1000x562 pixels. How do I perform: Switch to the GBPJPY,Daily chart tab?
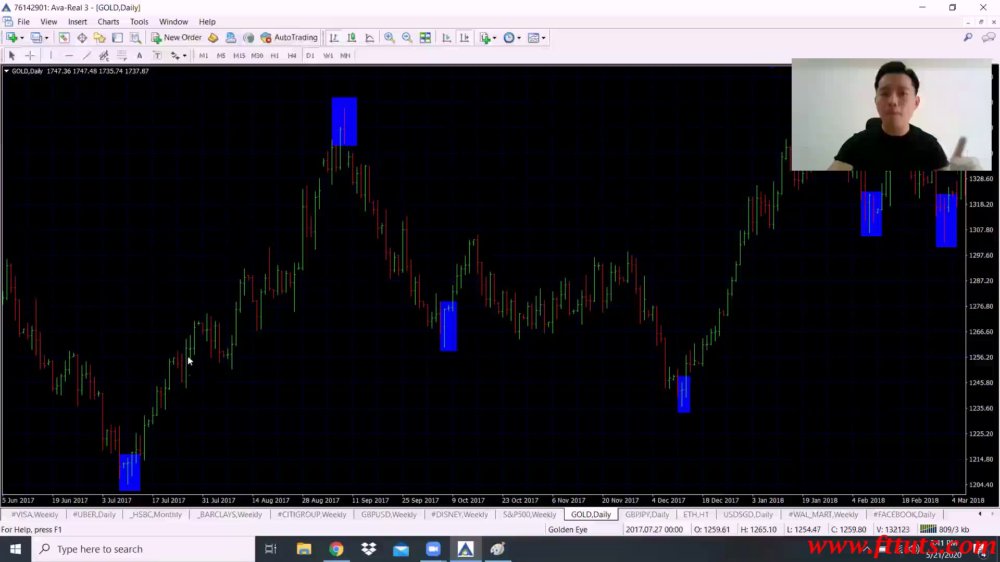(x=647, y=514)
